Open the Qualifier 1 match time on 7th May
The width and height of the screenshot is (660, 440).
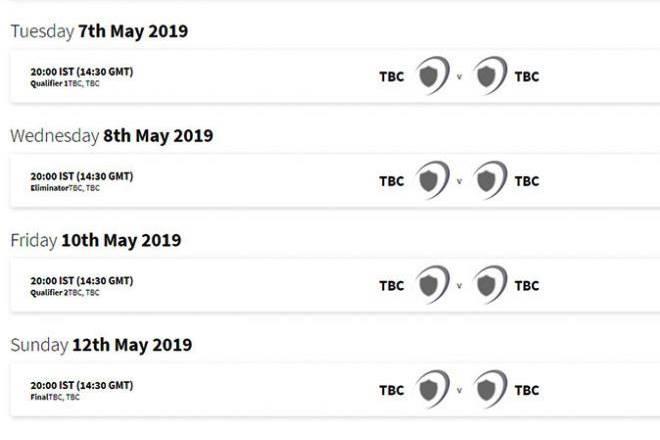82,72
